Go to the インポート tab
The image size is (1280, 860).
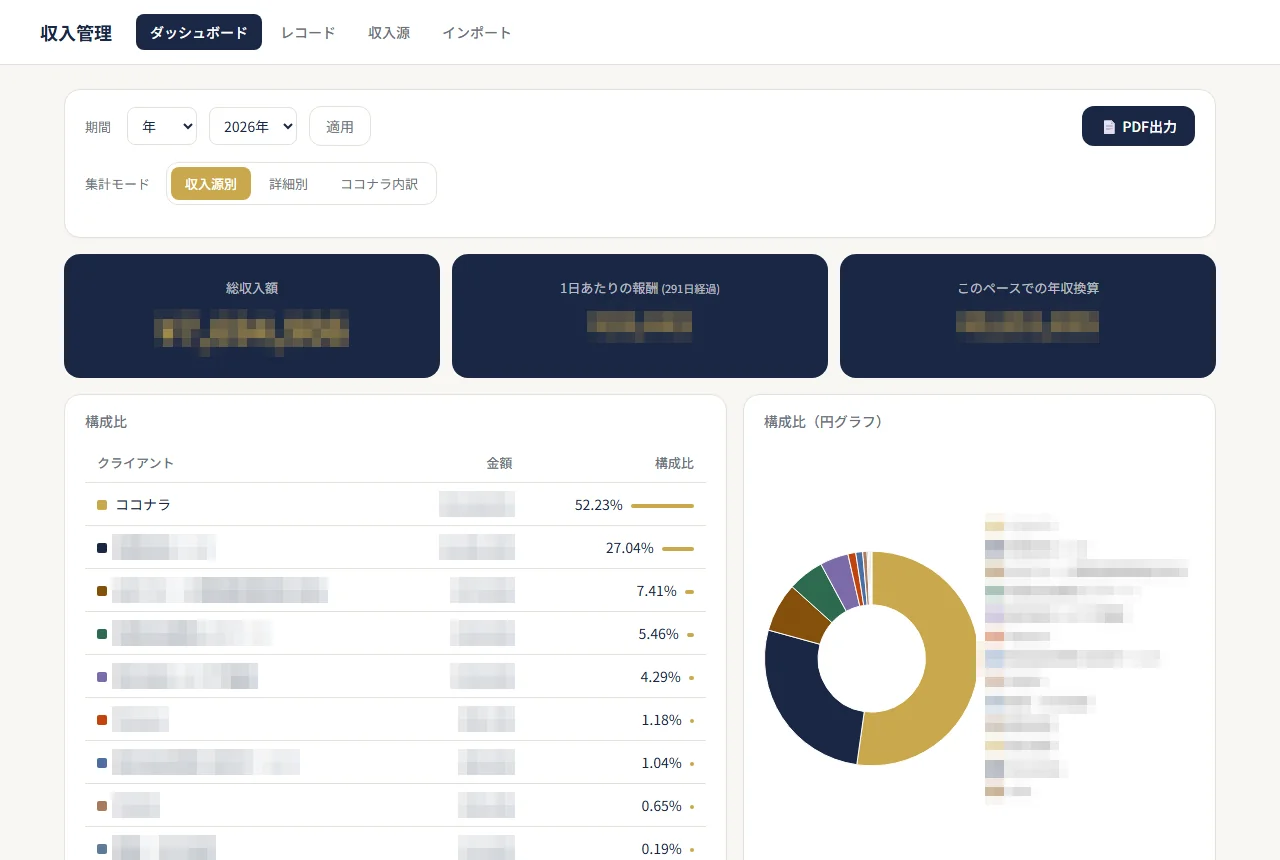coord(477,32)
